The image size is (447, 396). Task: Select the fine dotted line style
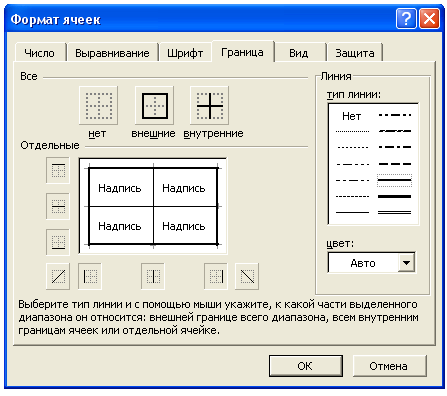pos(352,131)
